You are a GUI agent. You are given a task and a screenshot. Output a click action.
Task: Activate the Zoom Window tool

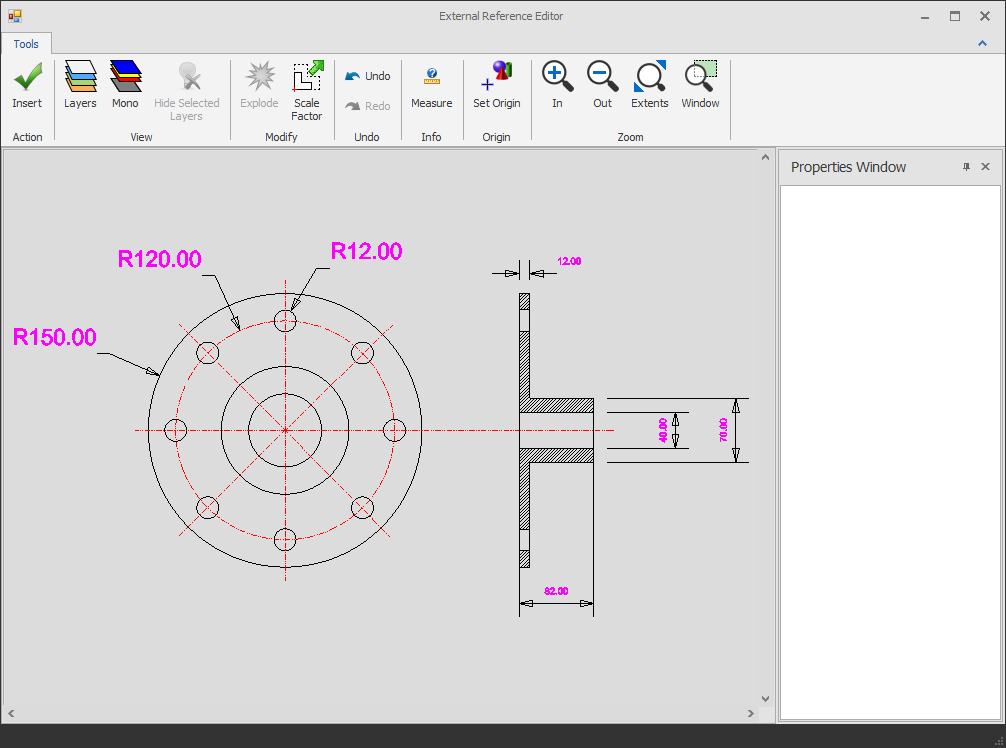[700, 85]
